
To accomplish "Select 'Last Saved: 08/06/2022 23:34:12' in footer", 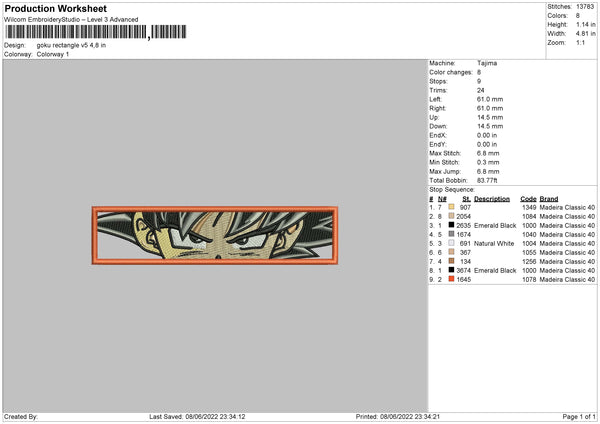I will pos(197,417).
